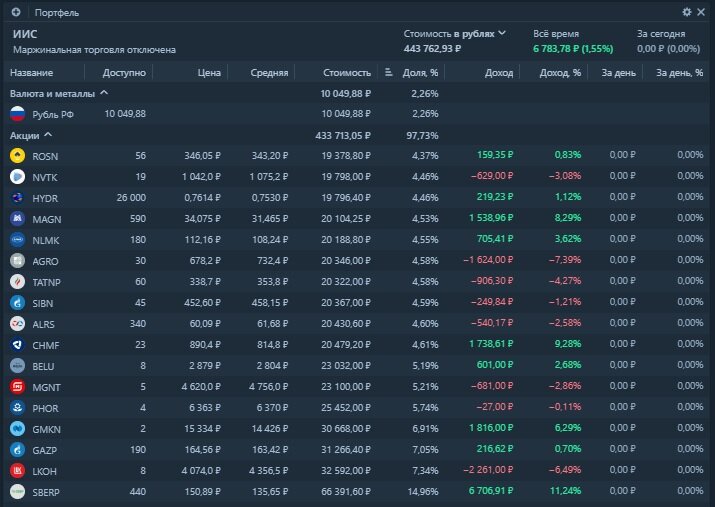Open the Стоимость в рублях currency dropdown
715x507 pixels.
(455, 34)
